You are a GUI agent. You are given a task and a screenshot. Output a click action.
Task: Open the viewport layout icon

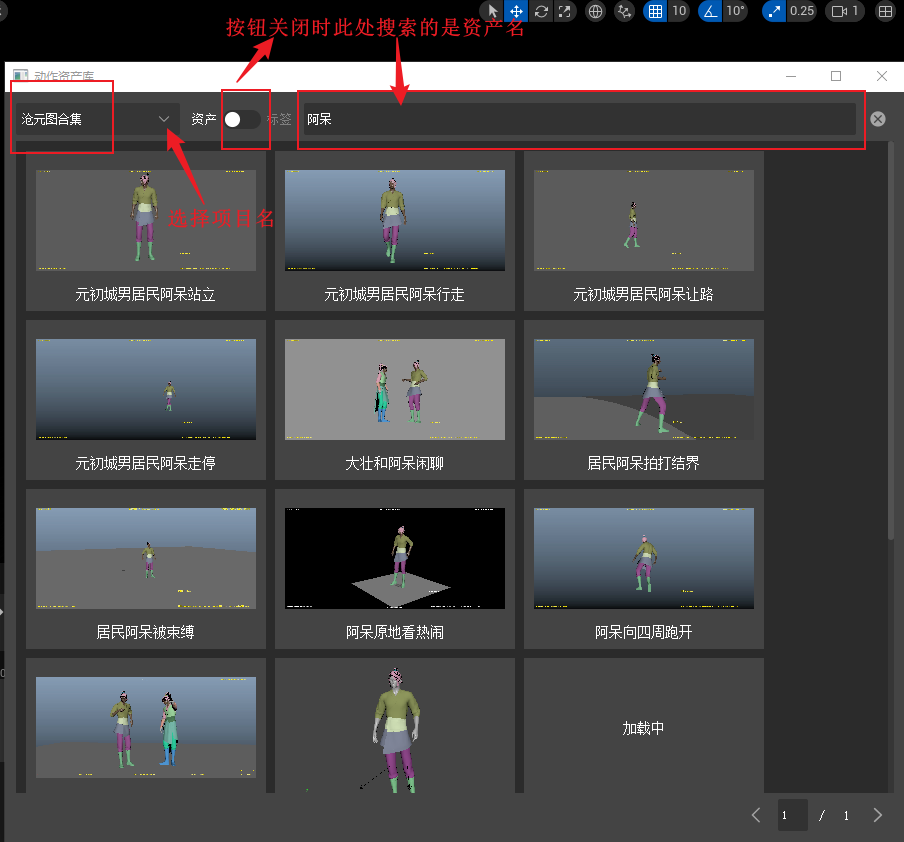[x=885, y=11]
